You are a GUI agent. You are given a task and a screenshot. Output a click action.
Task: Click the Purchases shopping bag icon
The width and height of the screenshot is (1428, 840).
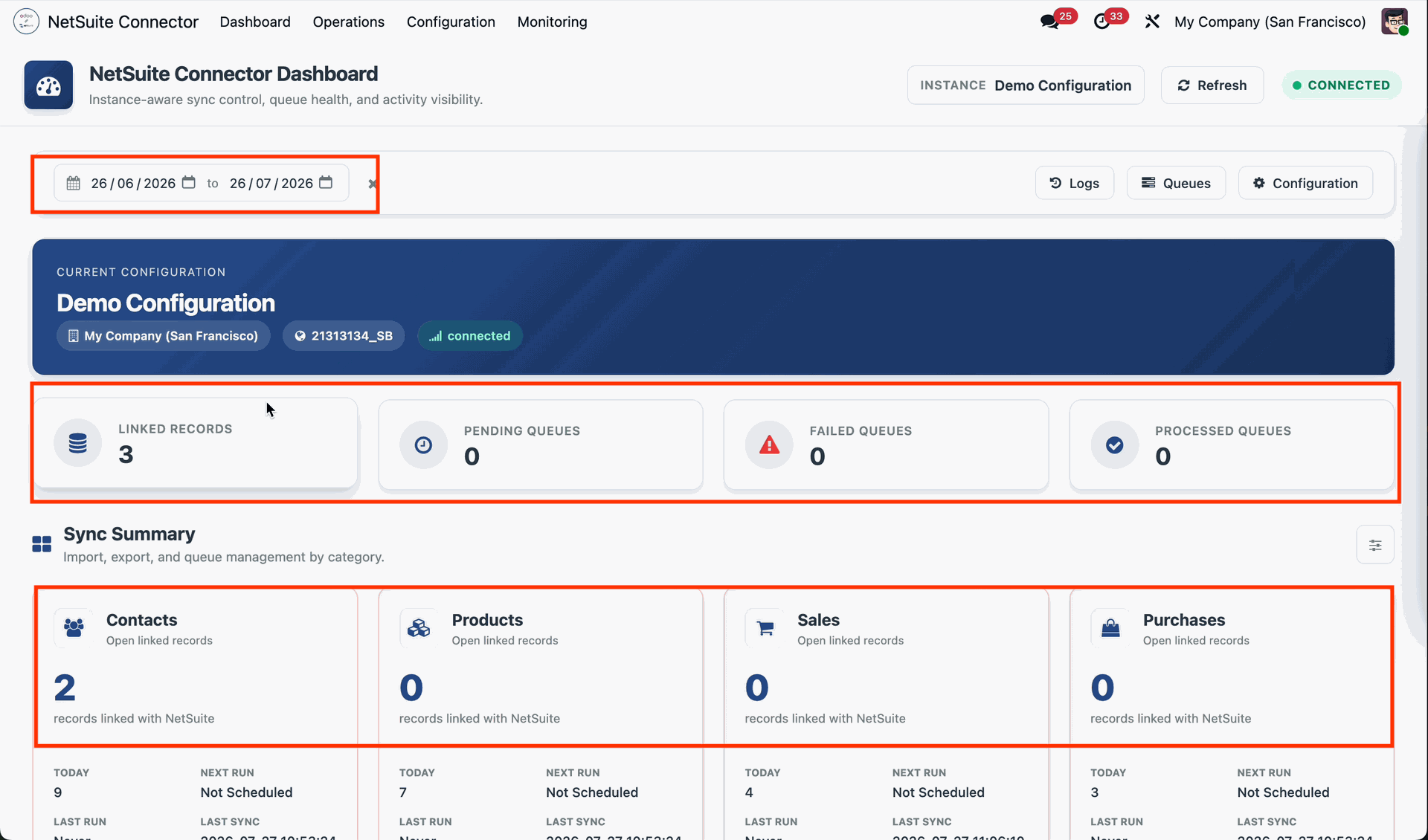click(x=1110, y=627)
